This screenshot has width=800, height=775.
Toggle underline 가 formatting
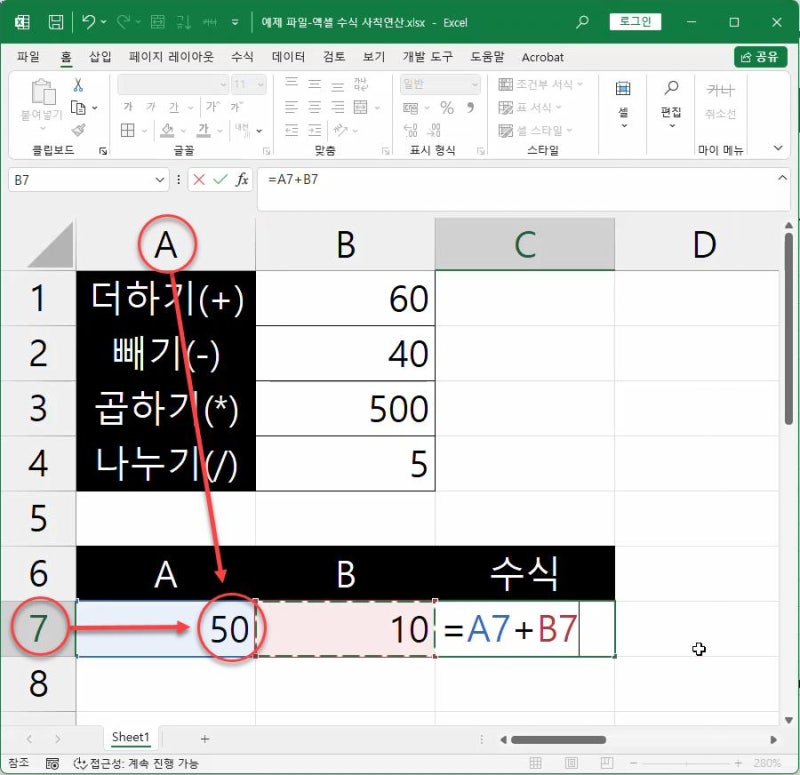click(173, 107)
